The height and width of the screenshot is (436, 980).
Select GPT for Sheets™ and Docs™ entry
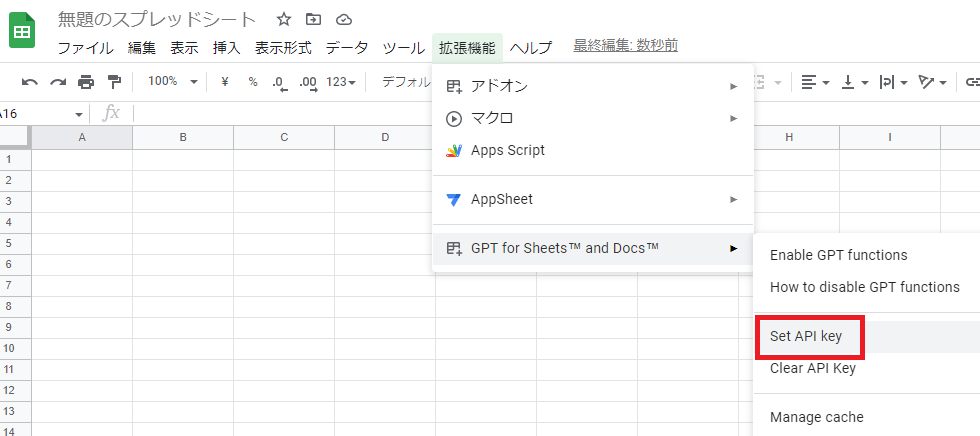592,249
